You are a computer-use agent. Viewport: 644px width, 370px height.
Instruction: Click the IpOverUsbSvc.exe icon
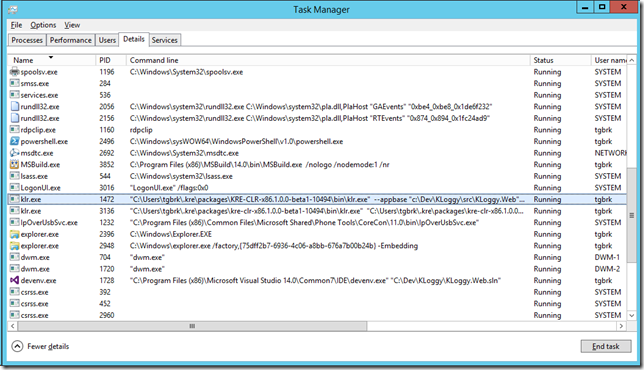click(14, 223)
